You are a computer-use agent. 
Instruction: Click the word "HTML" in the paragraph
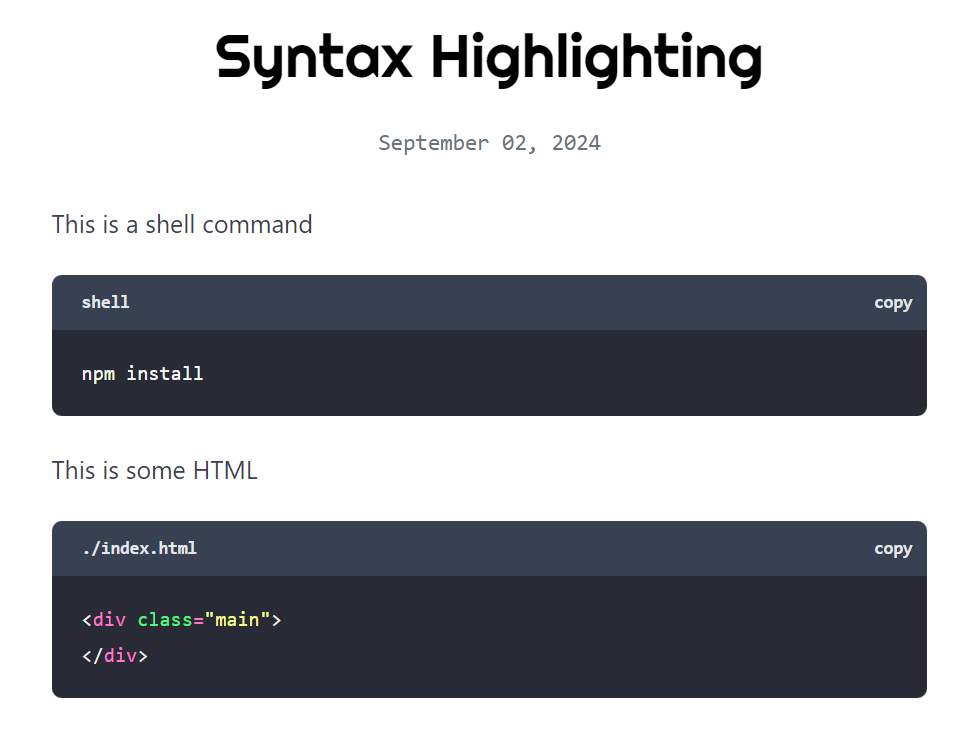click(x=226, y=470)
